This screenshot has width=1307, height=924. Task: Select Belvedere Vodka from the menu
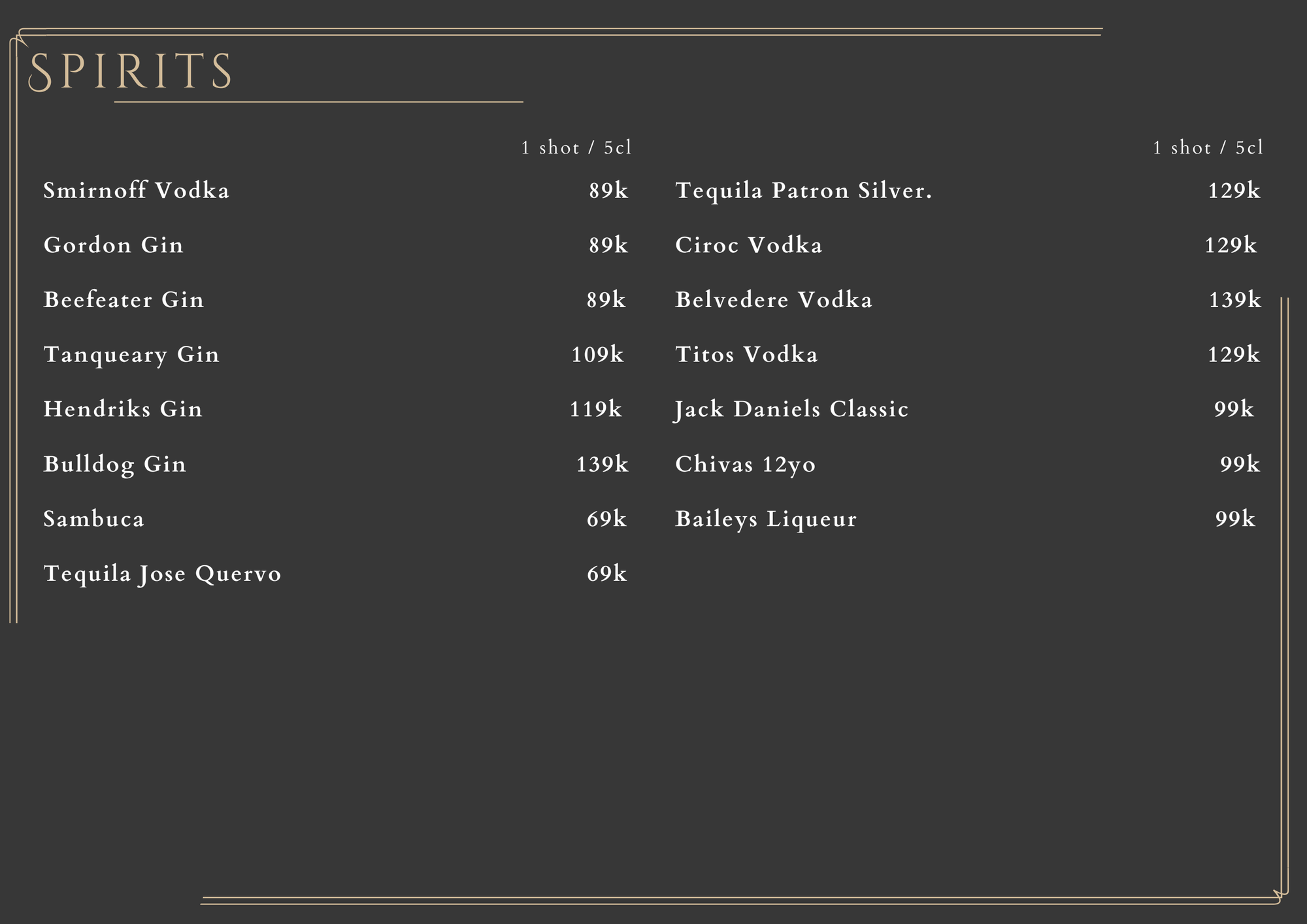point(774,300)
